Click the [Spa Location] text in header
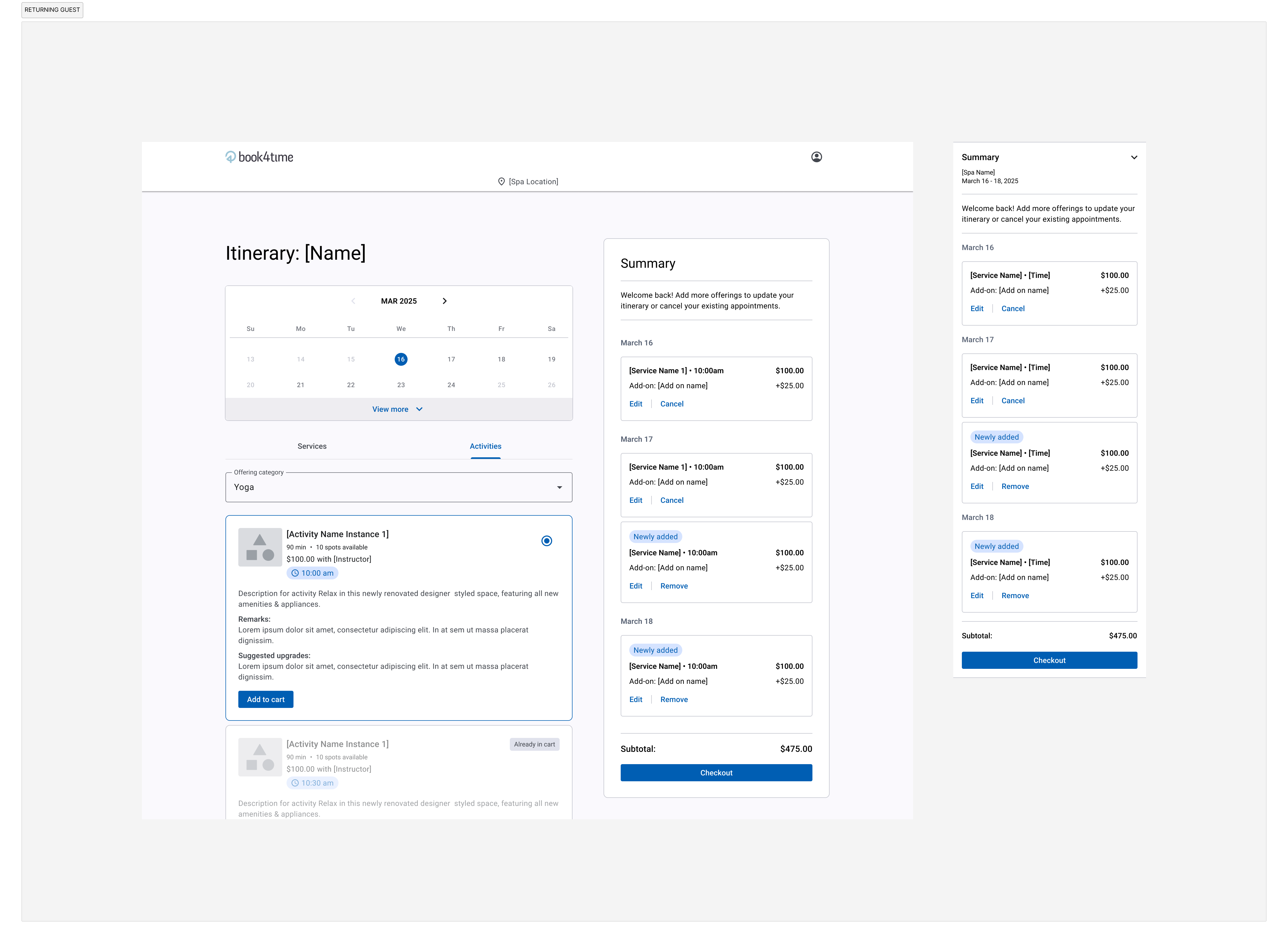The image size is (1288, 943). 533,182
